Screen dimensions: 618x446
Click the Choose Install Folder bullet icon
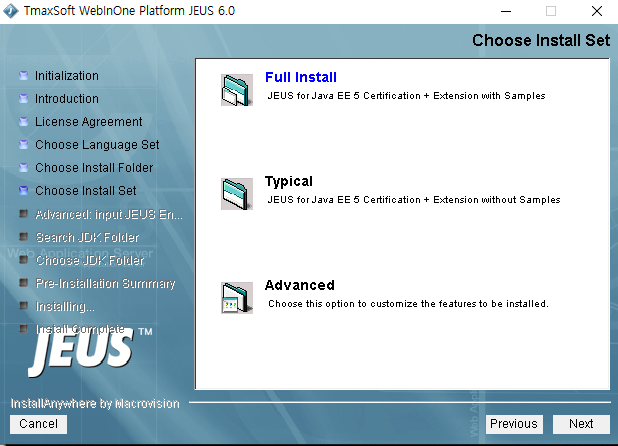[24, 167]
